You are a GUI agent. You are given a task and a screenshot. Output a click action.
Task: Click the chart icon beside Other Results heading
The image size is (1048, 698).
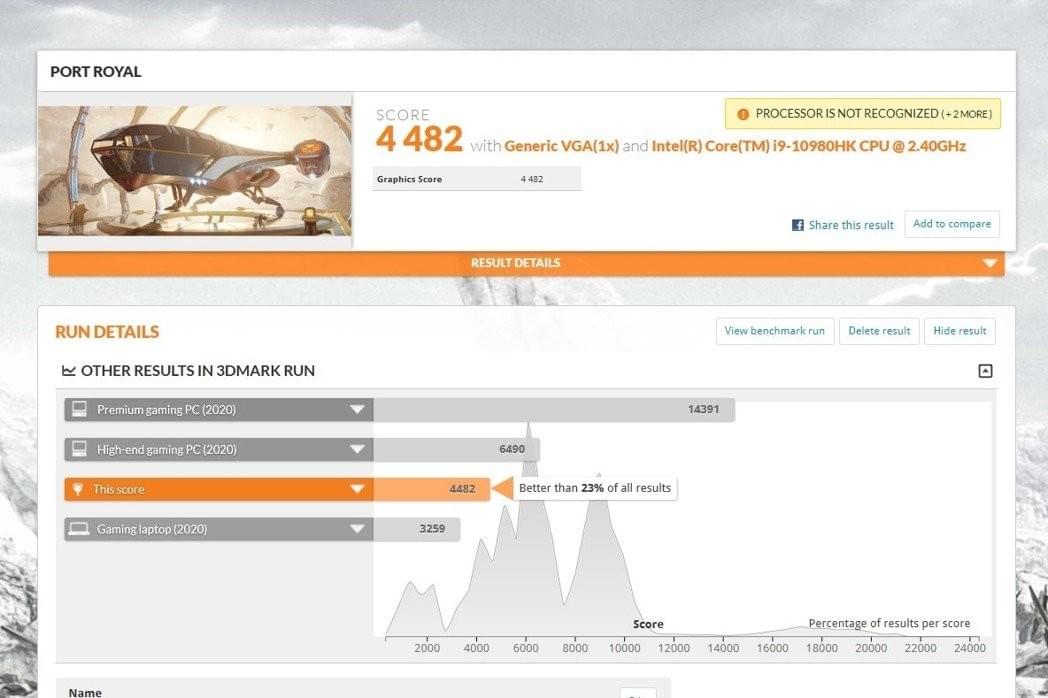[x=68, y=370]
